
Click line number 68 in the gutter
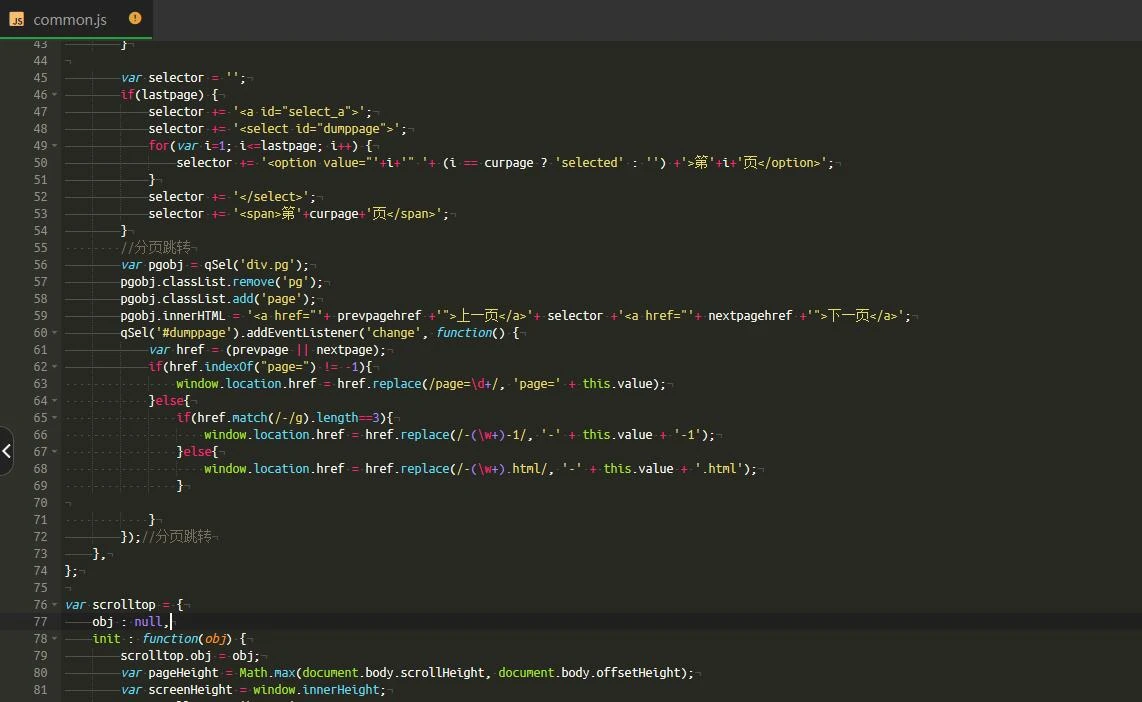(40, 469)
